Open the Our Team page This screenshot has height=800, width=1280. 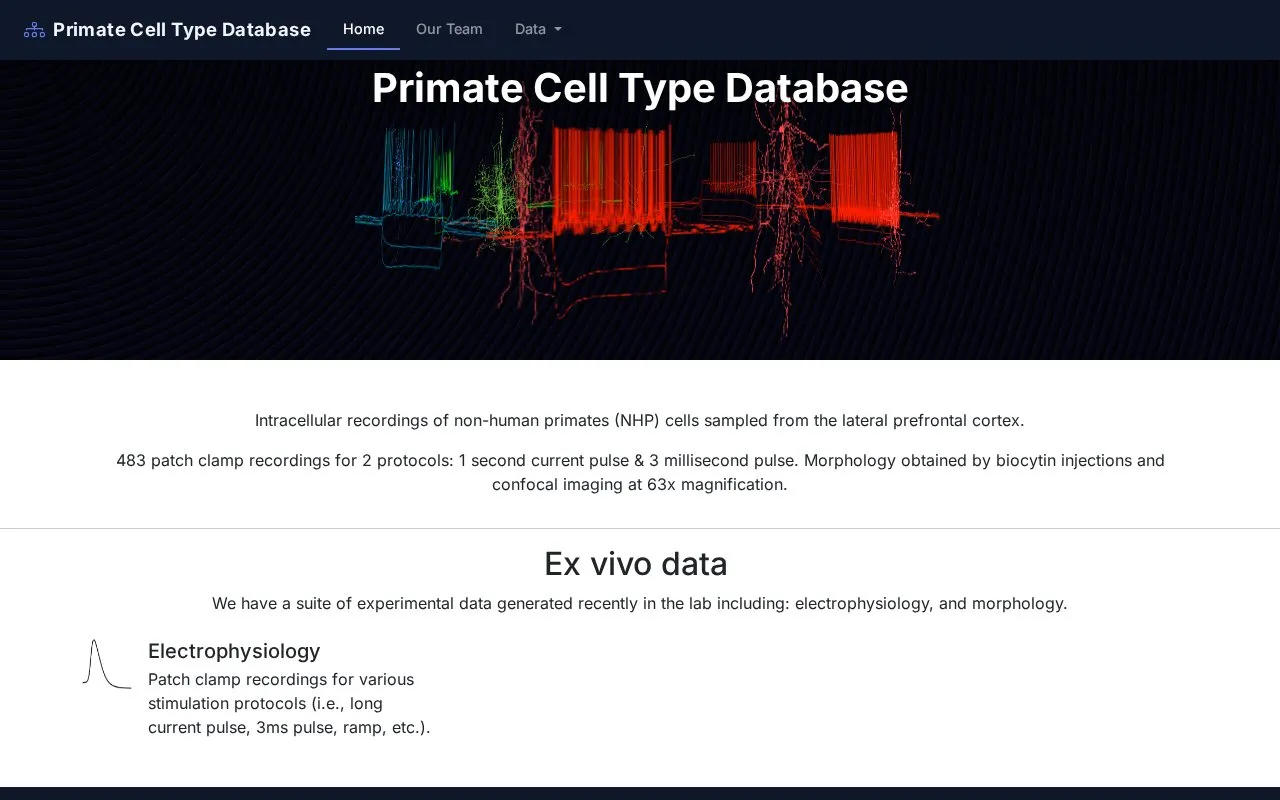[449, 29]
